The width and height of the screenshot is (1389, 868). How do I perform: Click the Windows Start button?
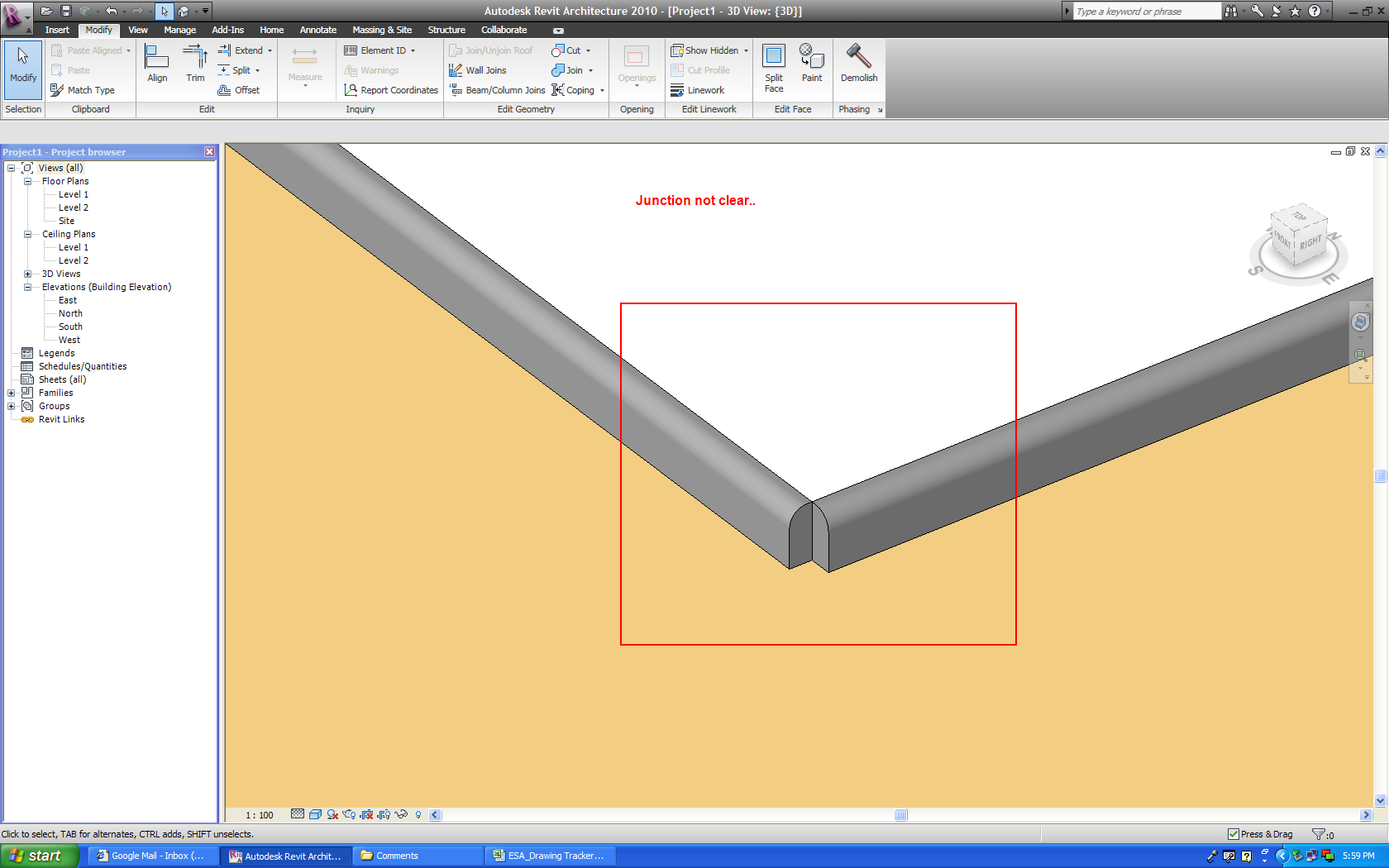click(x=40, y=856)
